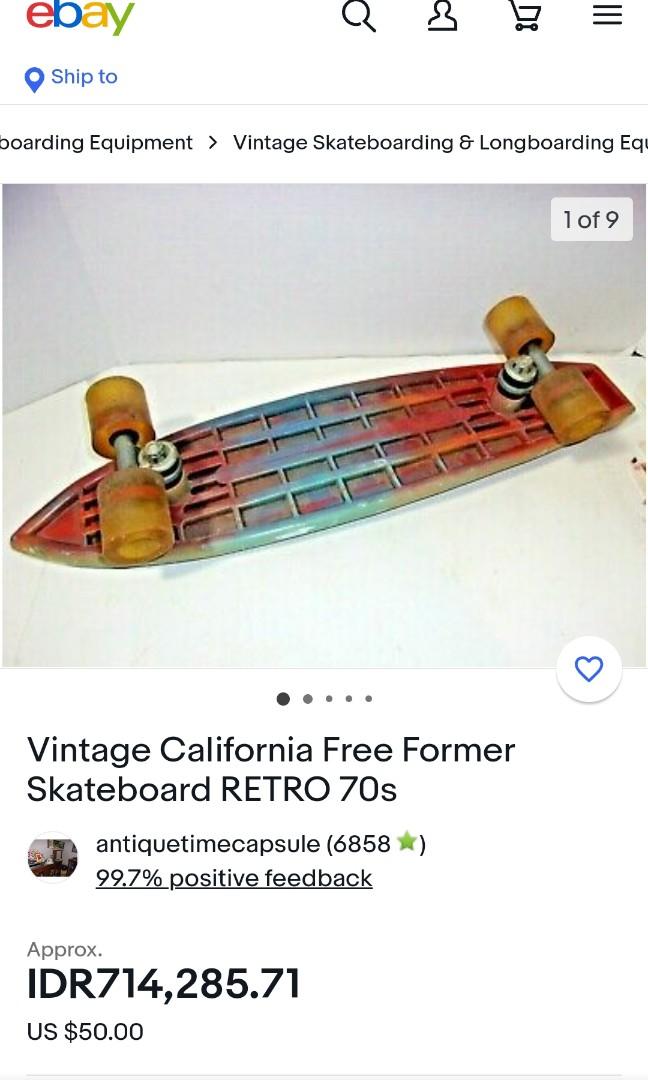Open boarding Equipment breadcrumb category

(96, 143)
